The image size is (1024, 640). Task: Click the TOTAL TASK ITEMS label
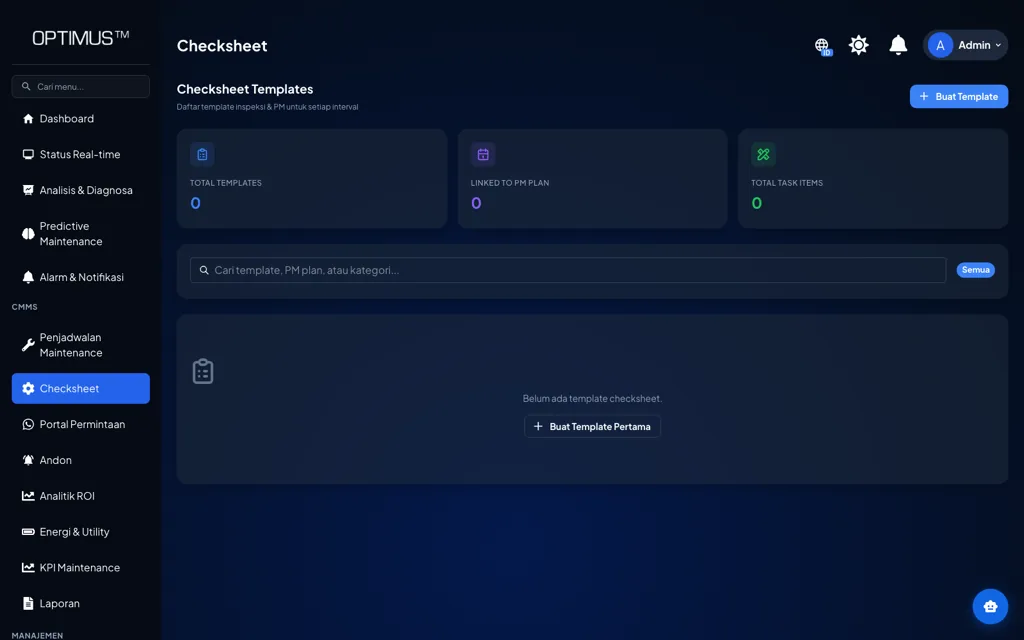tap(787, 183)
